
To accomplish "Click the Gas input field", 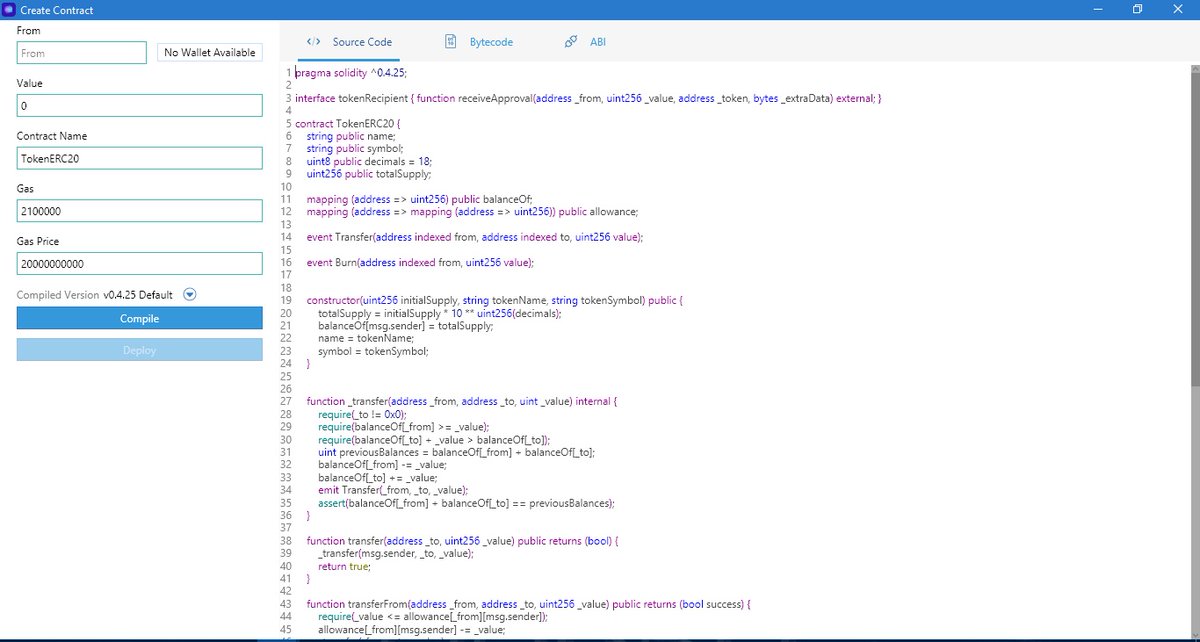I will pos(139,211).
